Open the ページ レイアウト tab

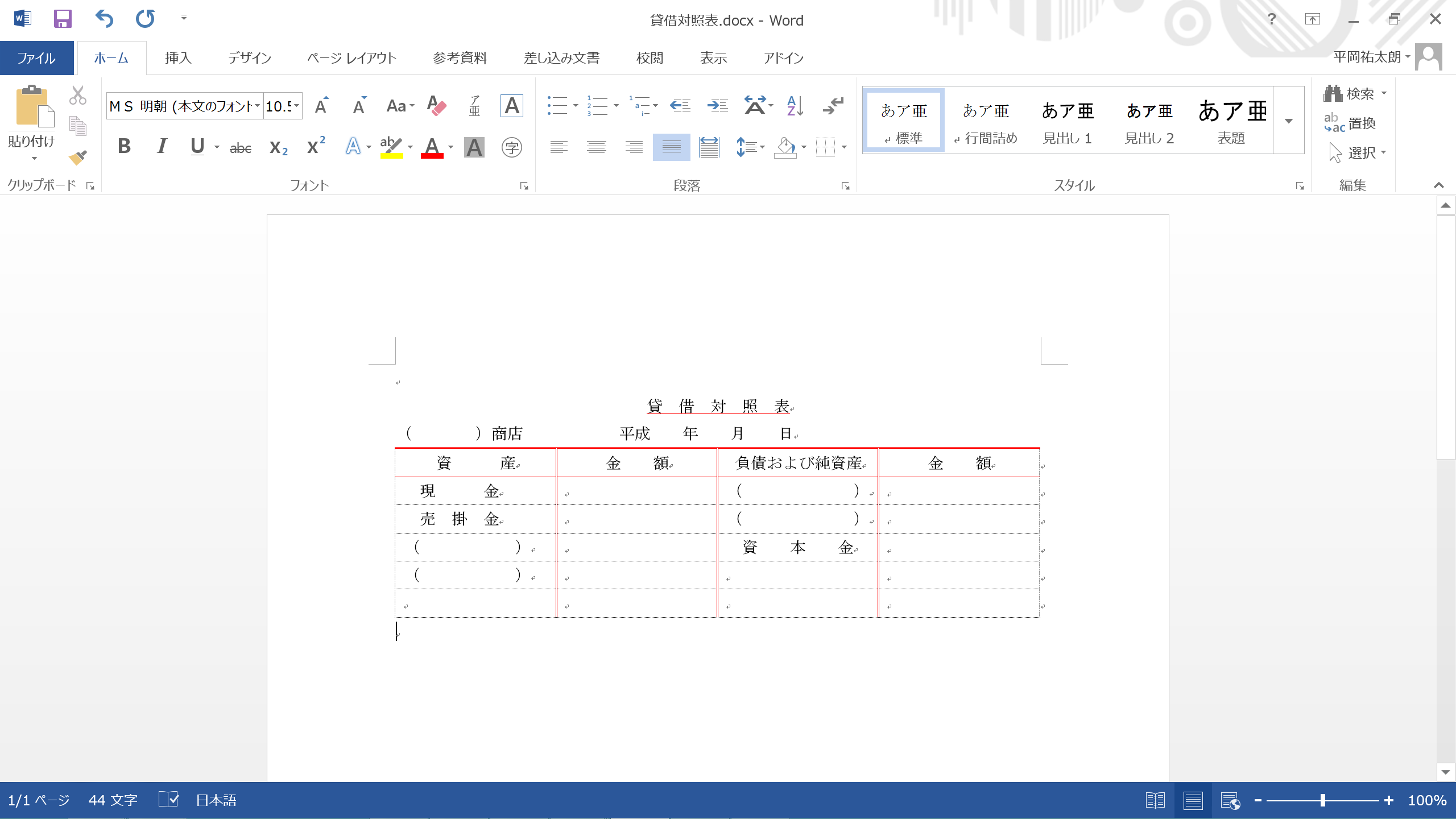click(x=351, y=58)
